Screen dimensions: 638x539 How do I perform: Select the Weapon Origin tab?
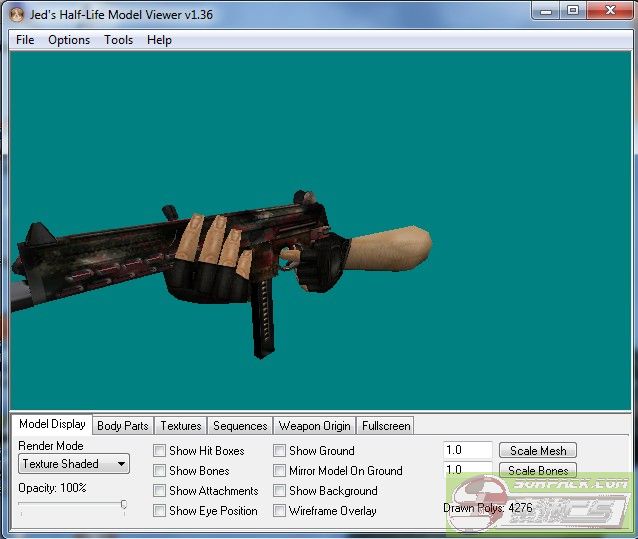(x=314, y=426)
